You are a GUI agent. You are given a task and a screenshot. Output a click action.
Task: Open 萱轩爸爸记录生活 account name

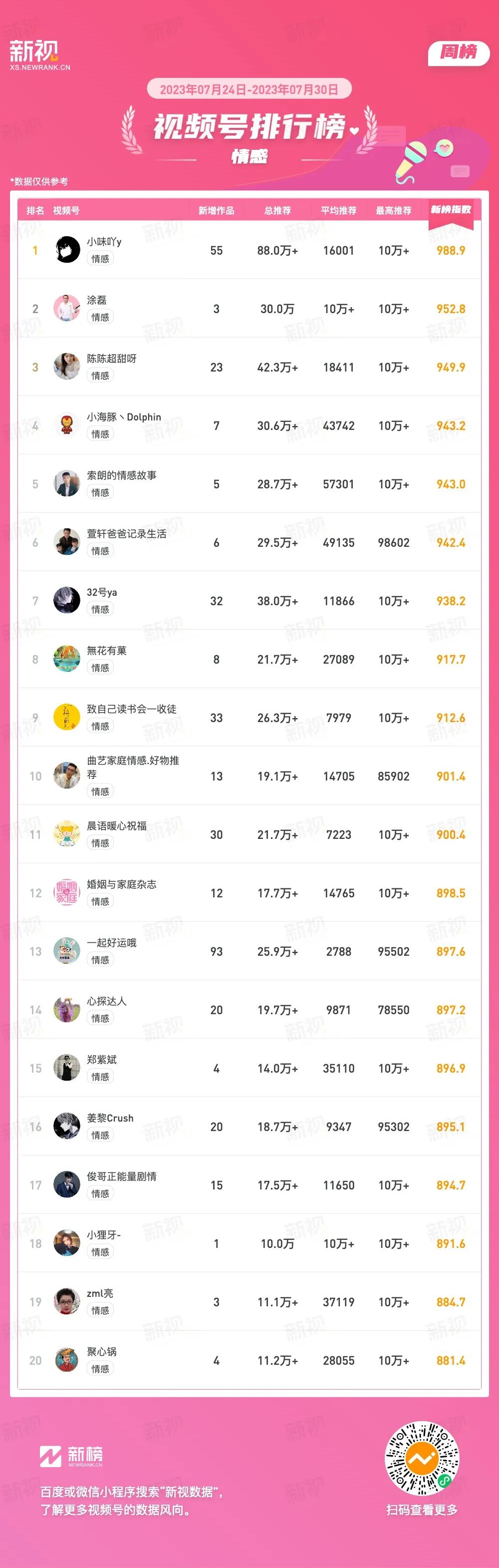[x=127, y=534]
